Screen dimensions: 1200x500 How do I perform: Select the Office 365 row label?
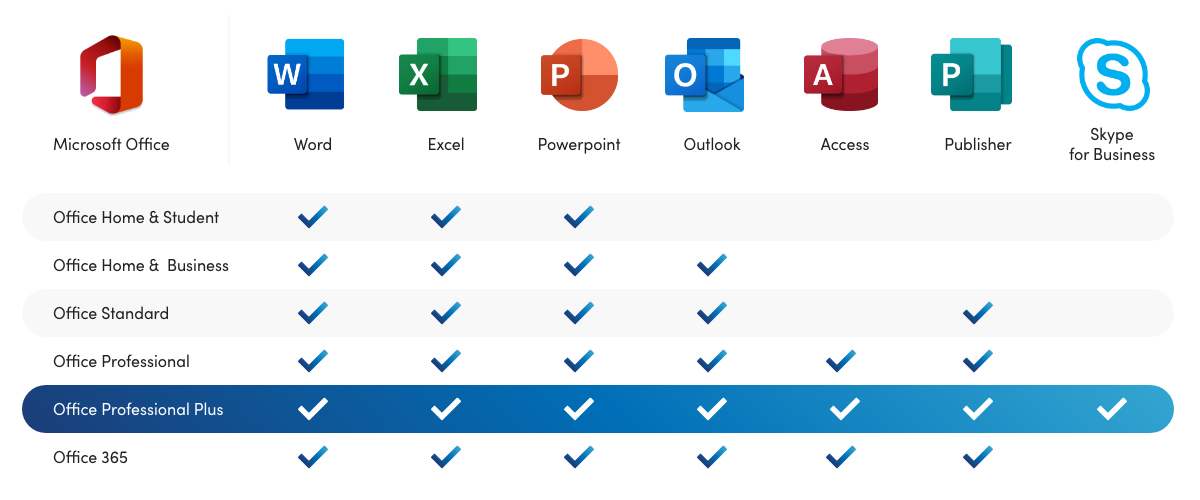[x=90, y=457]
